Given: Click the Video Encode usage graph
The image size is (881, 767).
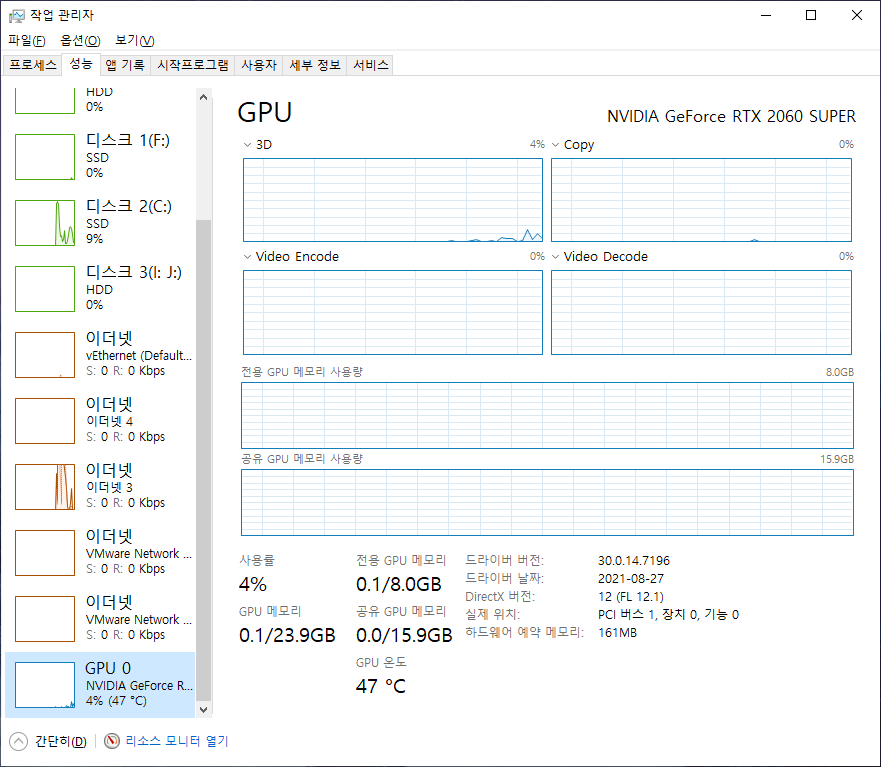Looking at the screenshot, I should point(393,312).
